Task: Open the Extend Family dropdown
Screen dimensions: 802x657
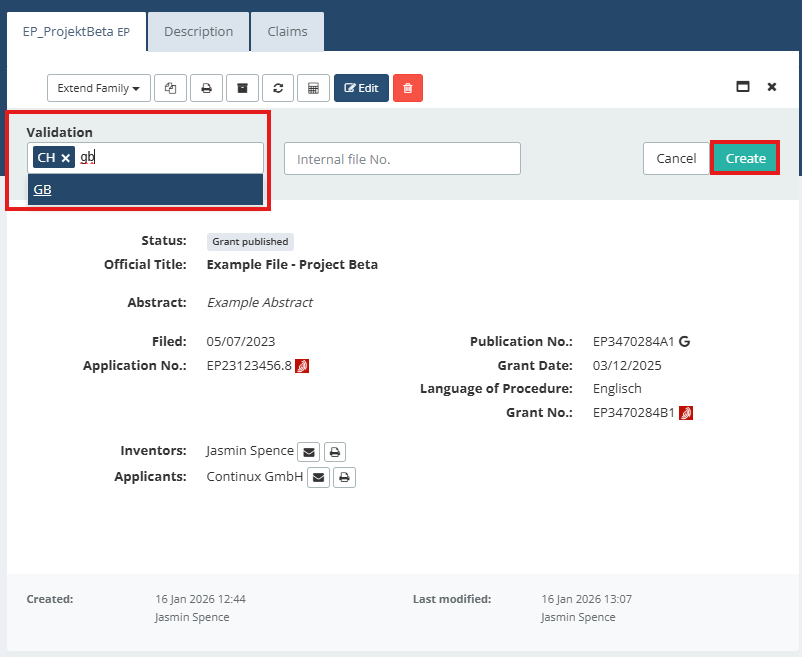Action: click(99, 88)
